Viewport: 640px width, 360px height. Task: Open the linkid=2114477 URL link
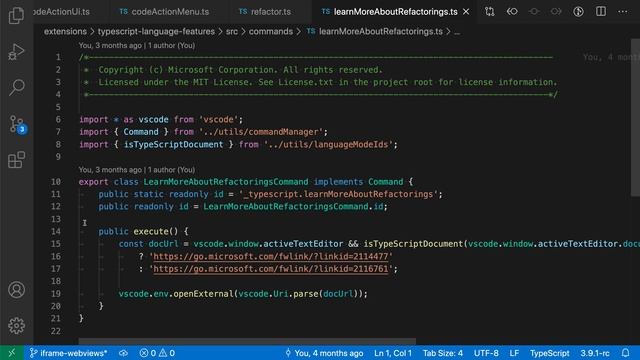coord(271,256)
